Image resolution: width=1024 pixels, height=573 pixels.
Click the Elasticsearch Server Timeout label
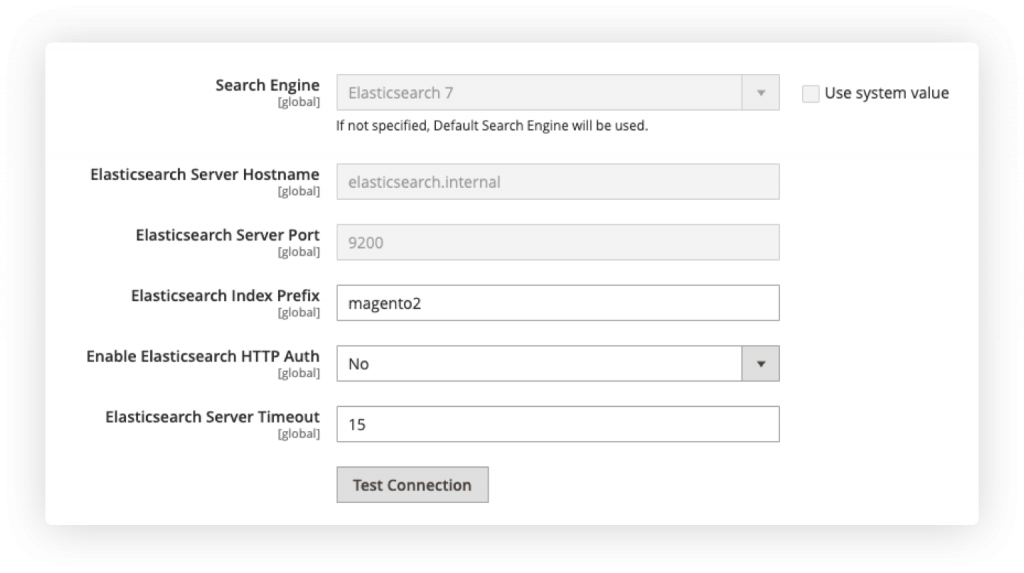pyautogui.click(x=212, y=416)
